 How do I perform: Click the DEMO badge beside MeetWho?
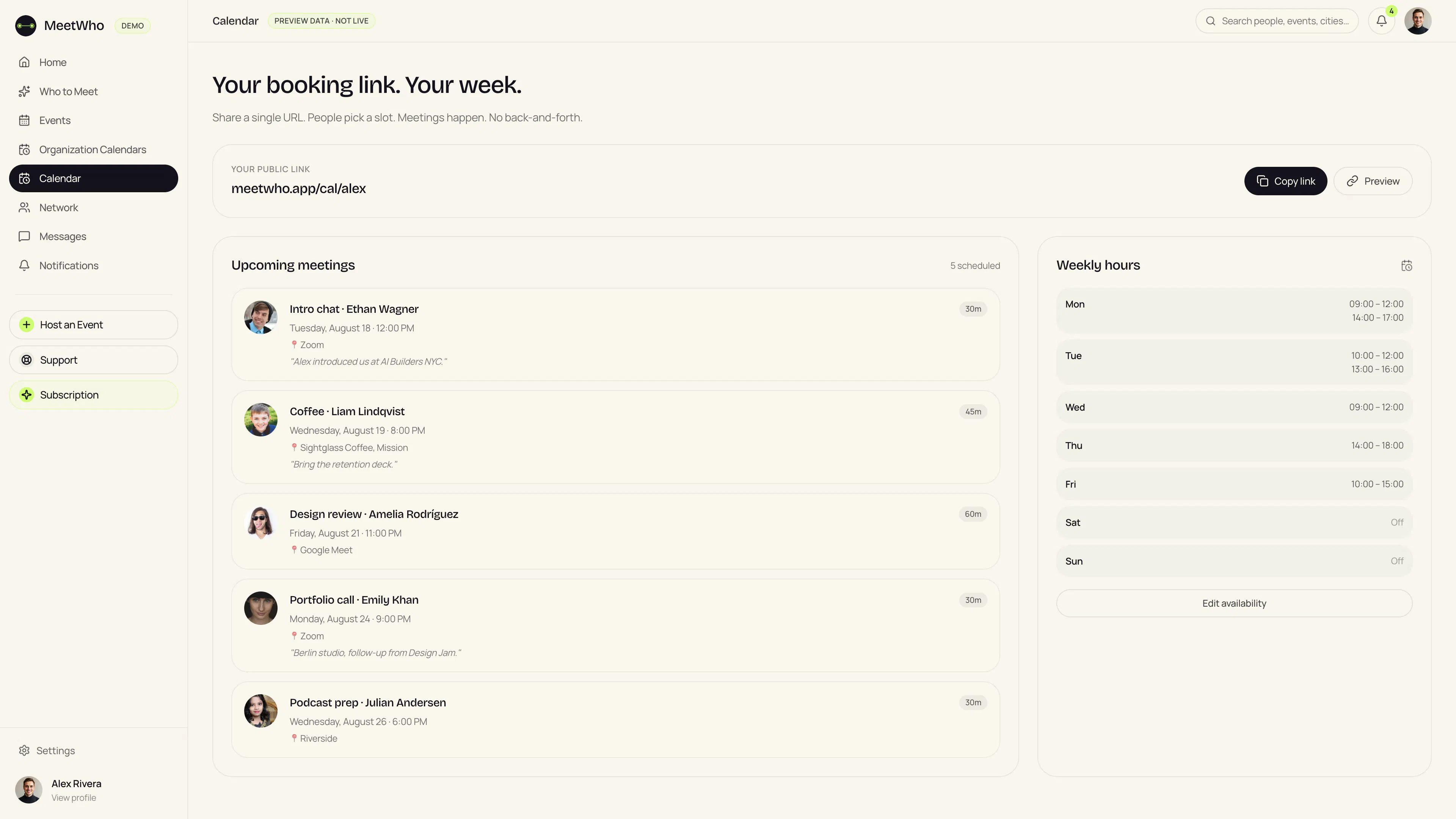(x=132, y=25)
